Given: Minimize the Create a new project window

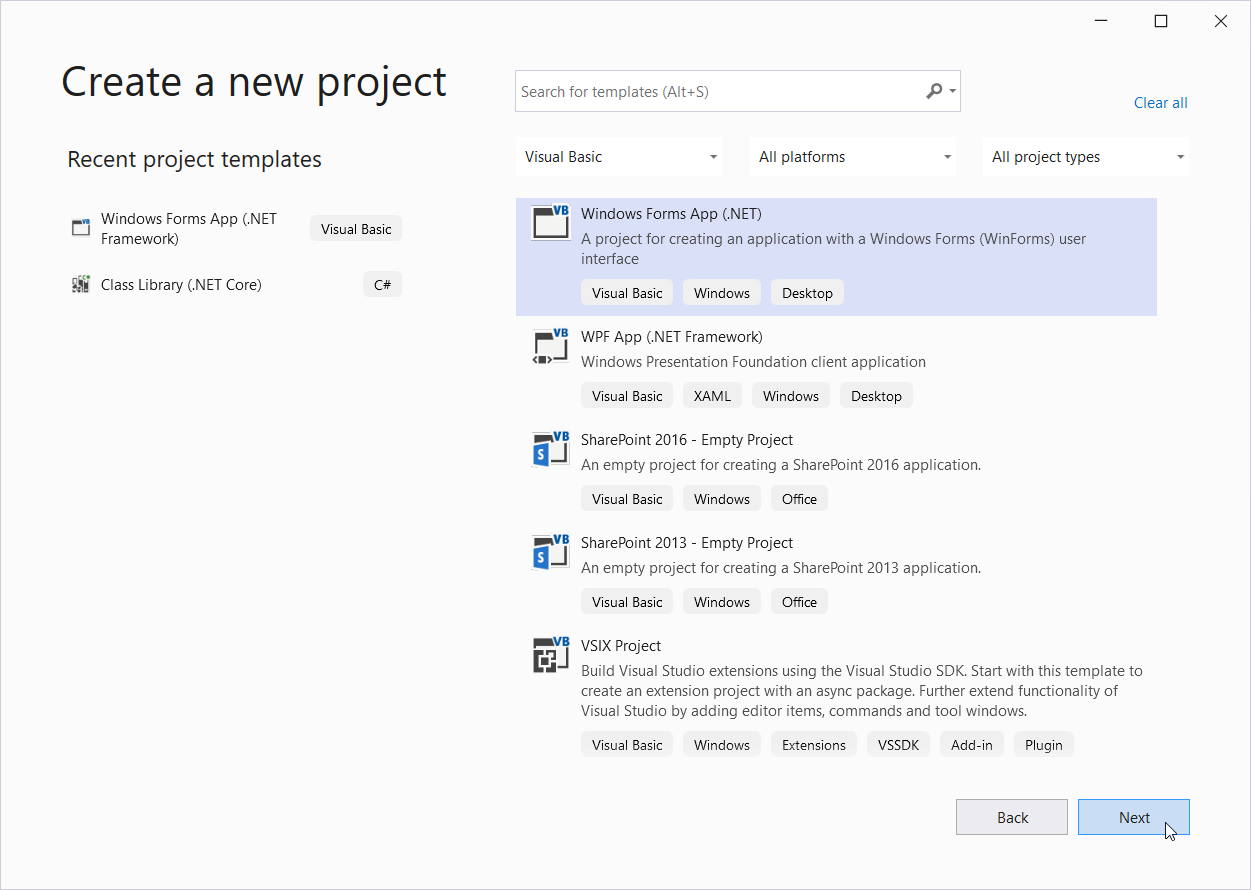Looking at the screenshot, I should (1101, 21).
